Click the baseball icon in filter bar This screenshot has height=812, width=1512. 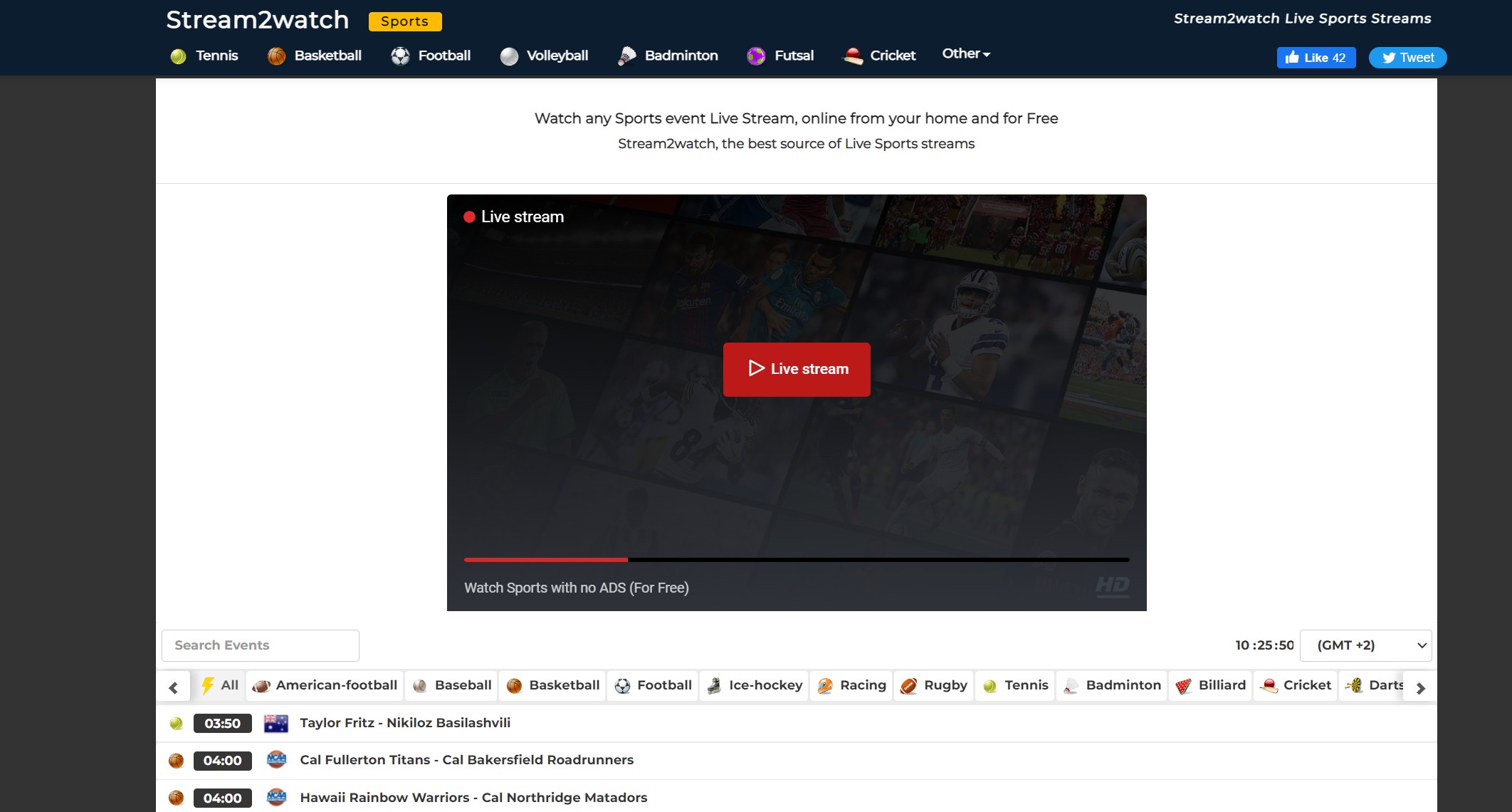coord(420,686)
